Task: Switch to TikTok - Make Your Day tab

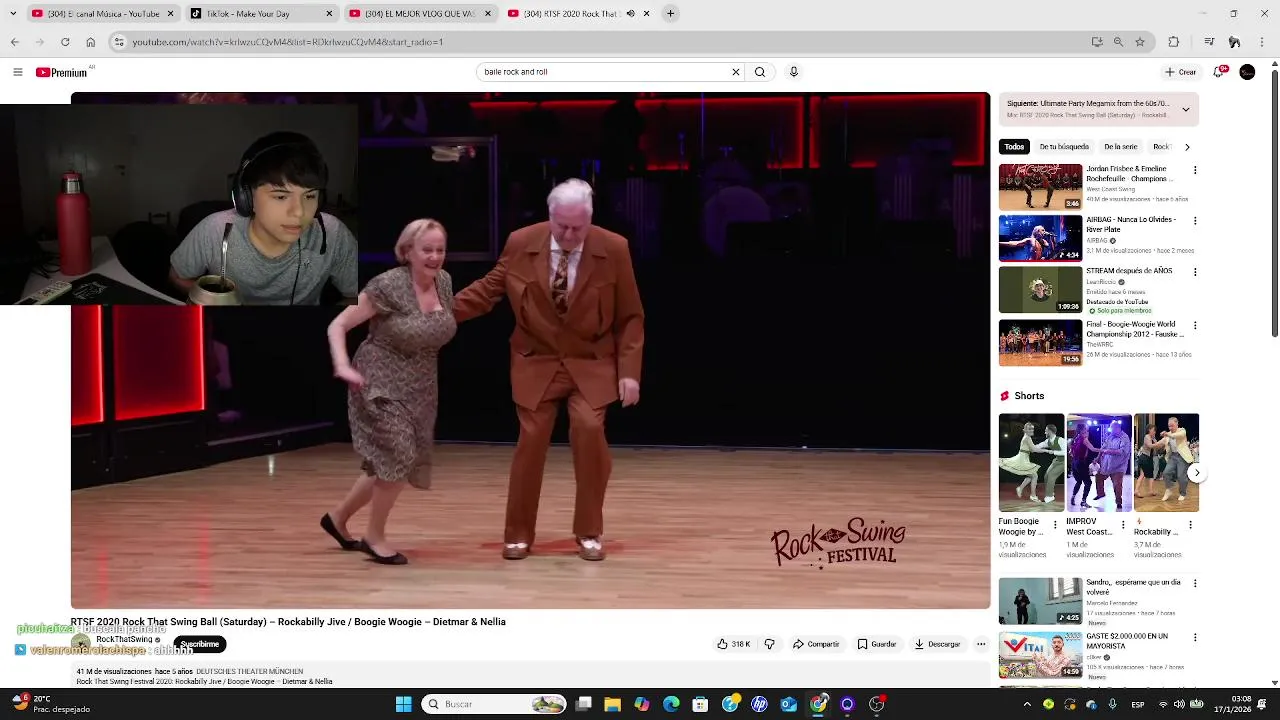Action: 260,14
